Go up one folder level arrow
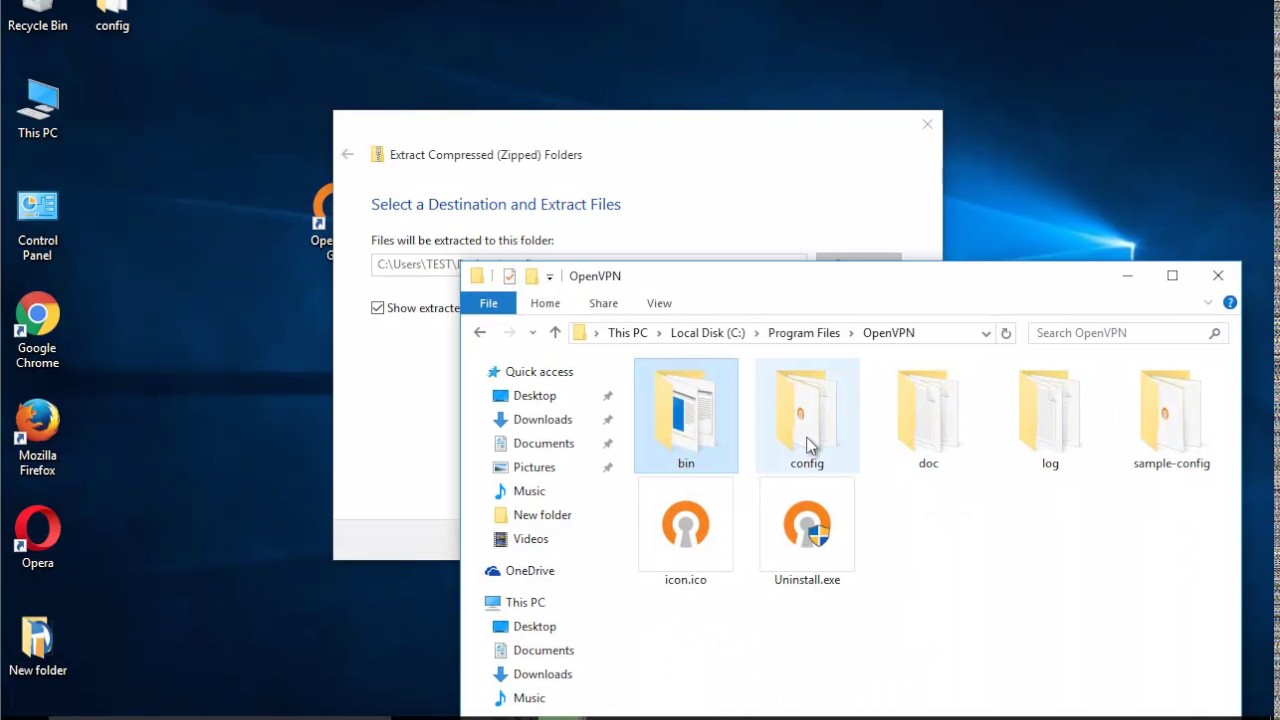This screenshot has height=720, width=1280. [555, 333]
